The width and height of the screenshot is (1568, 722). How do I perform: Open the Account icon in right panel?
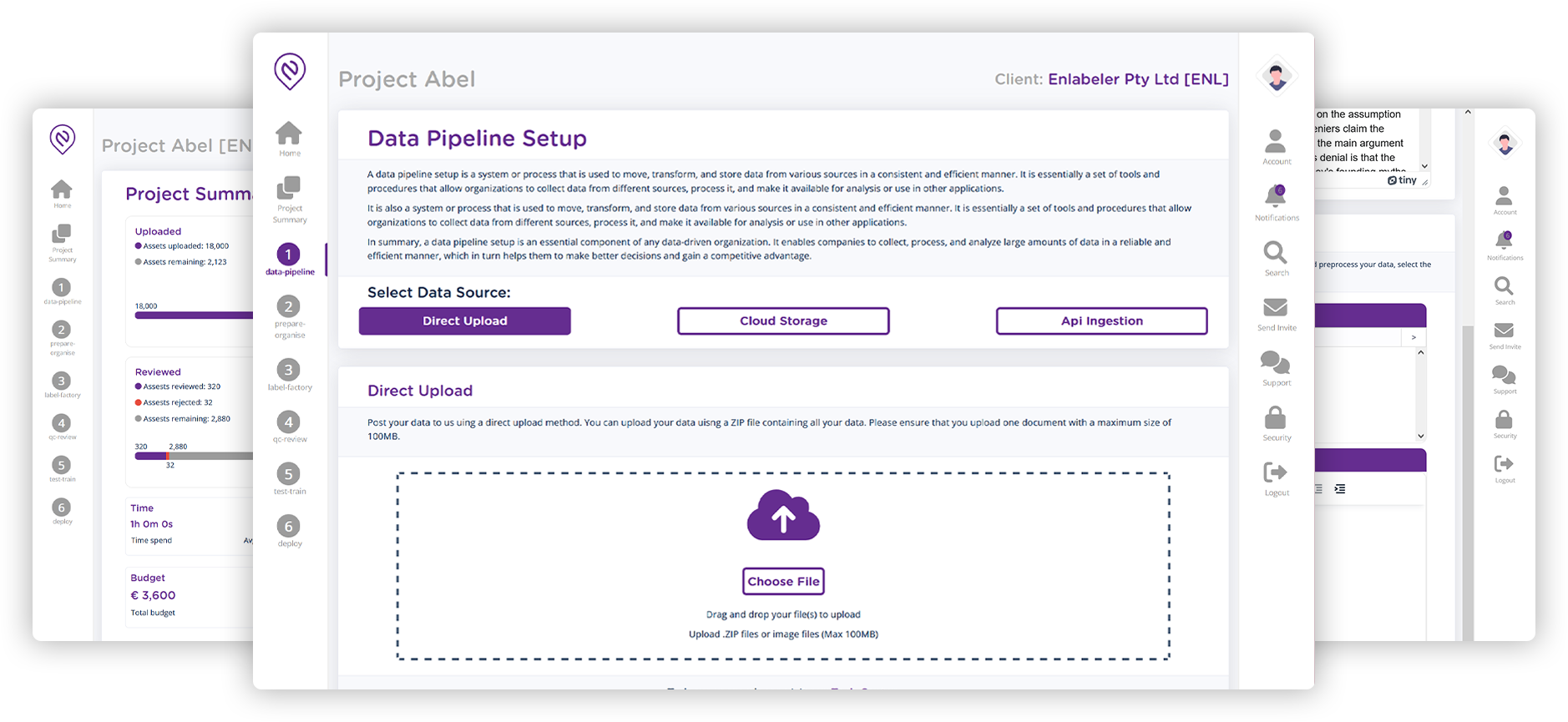pyautogui.click(x=1276, y=141)
